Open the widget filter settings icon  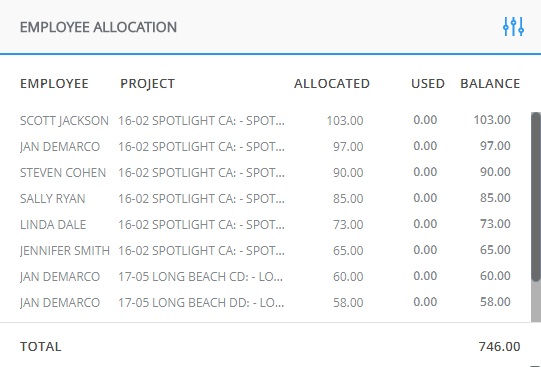pyautogui.click(x=513, y=27)
